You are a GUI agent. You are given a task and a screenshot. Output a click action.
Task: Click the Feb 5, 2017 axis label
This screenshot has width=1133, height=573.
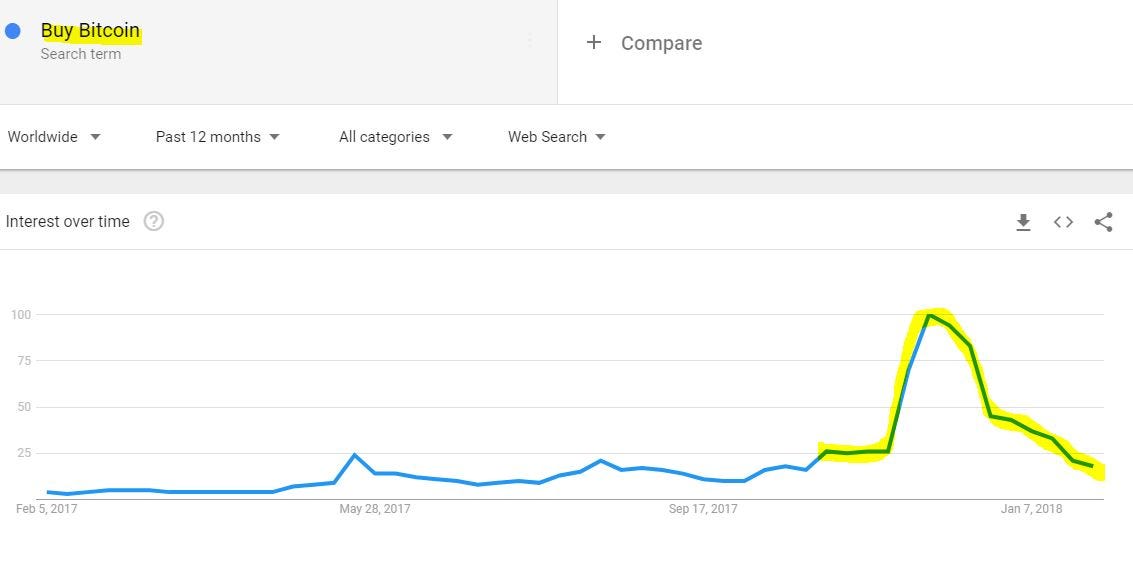(x=46, y=509)
